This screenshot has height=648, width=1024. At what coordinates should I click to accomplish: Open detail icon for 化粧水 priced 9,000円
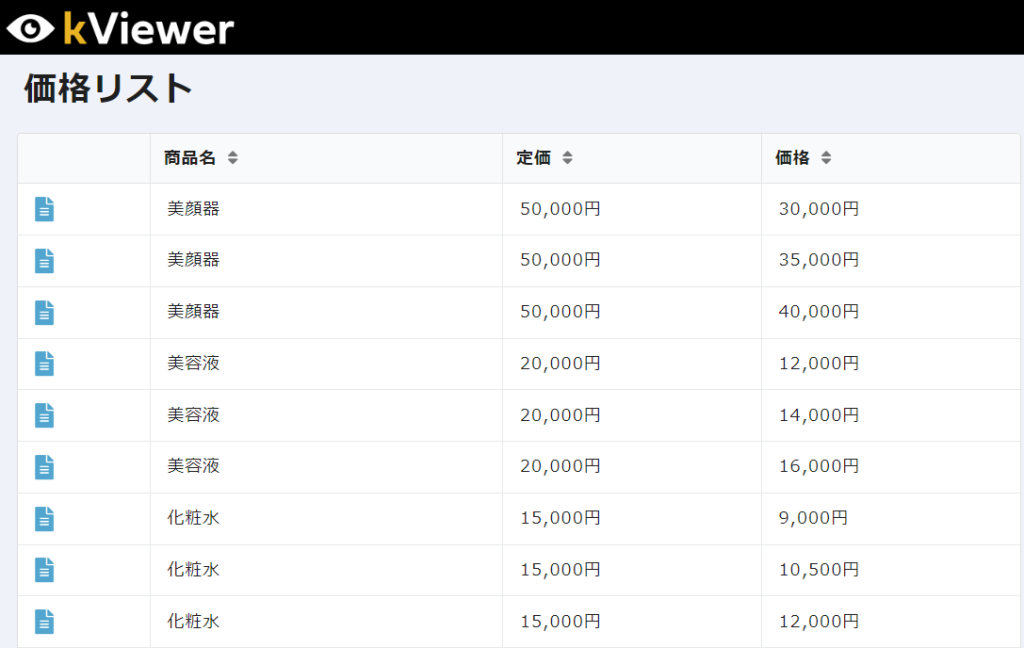44,519
